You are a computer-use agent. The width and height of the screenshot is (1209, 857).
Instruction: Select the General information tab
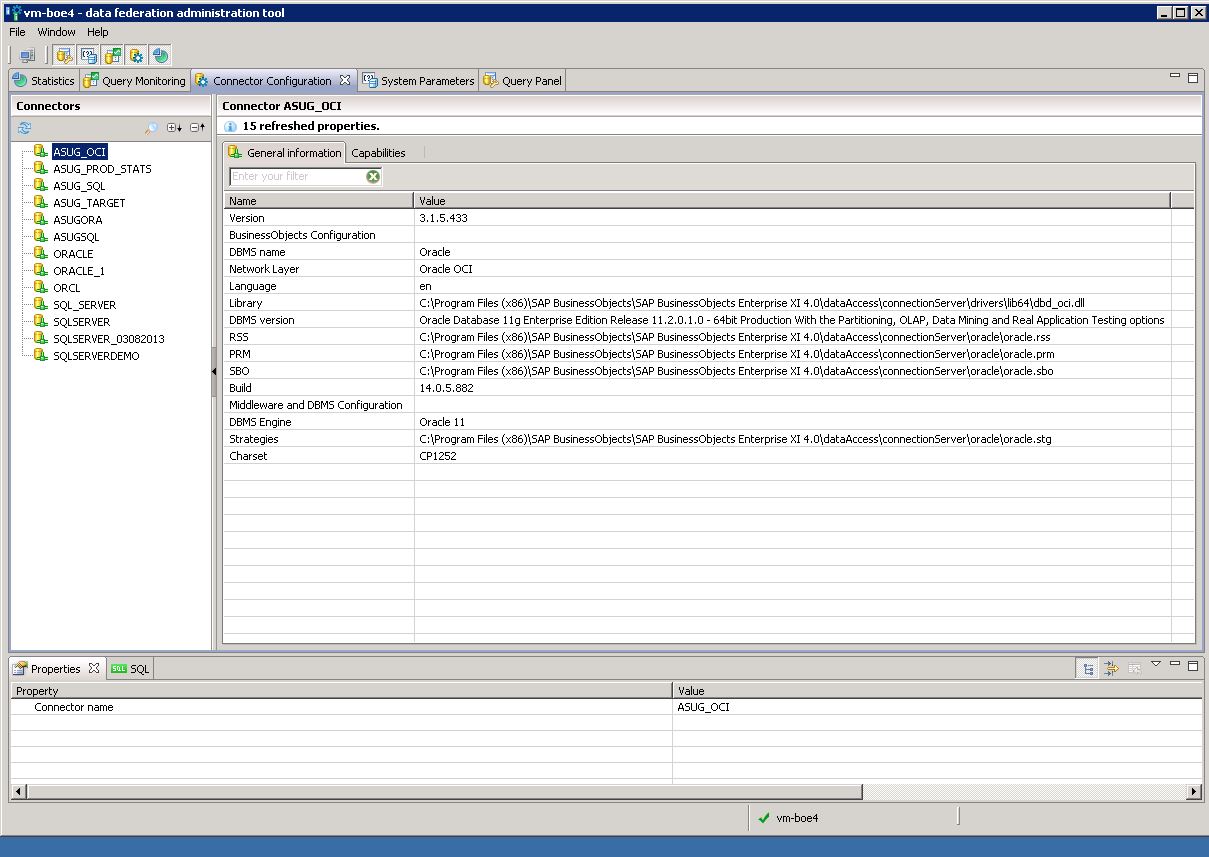pyautogui.click(x=285, y=153)
